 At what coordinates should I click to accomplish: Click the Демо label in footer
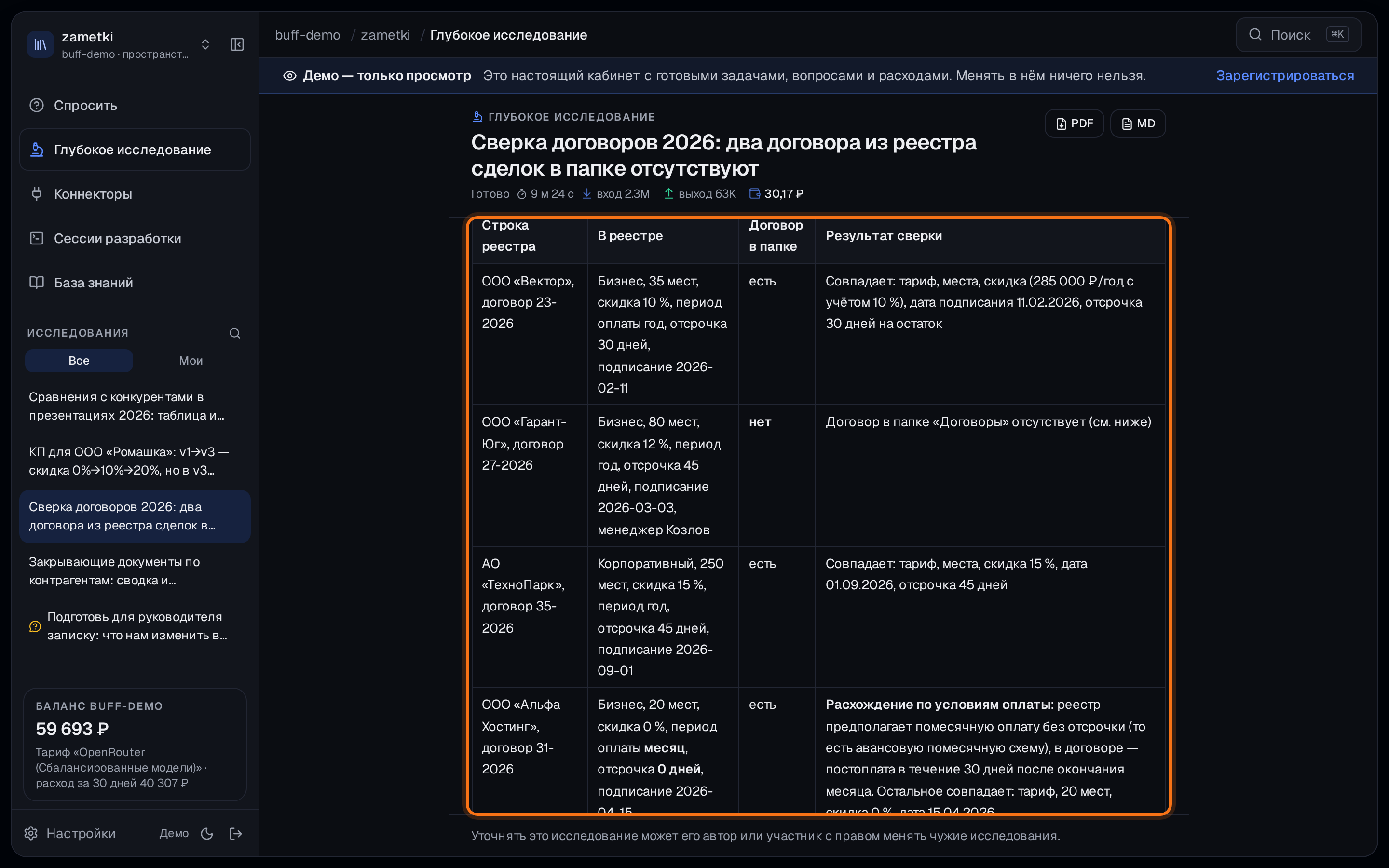(x=174, y=833)
